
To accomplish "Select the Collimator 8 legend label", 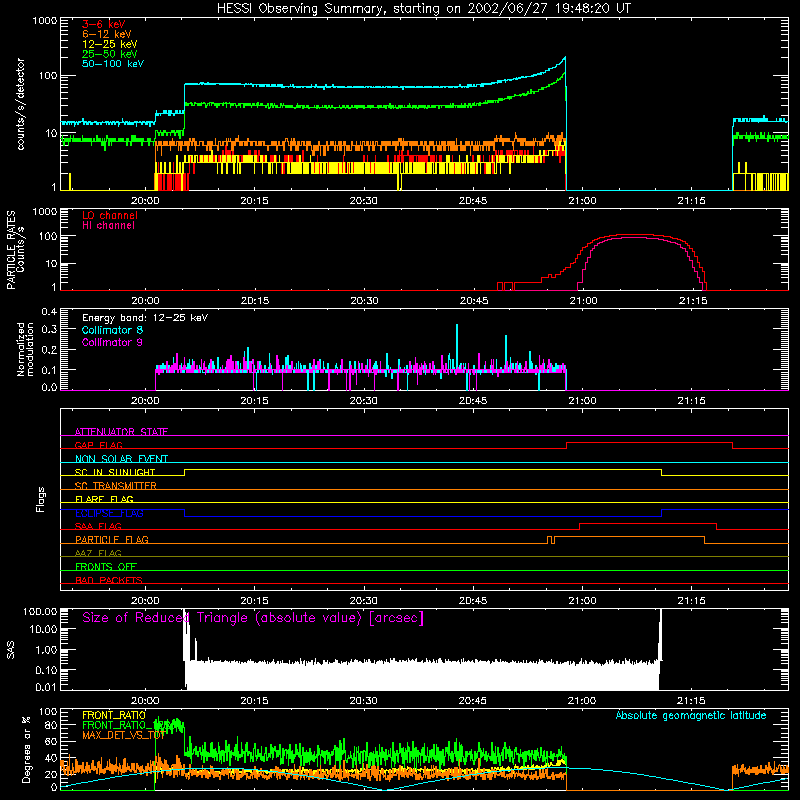I will tap(112, 330).
